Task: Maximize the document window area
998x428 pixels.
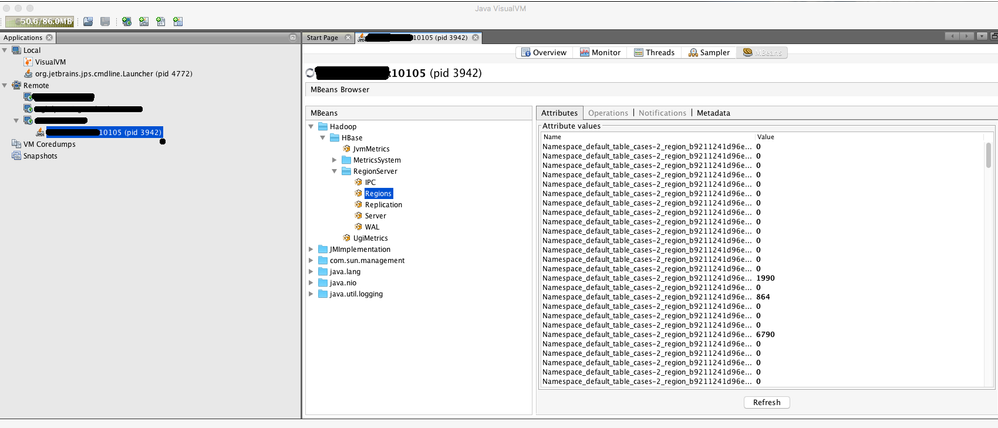Action: point(992,36)
